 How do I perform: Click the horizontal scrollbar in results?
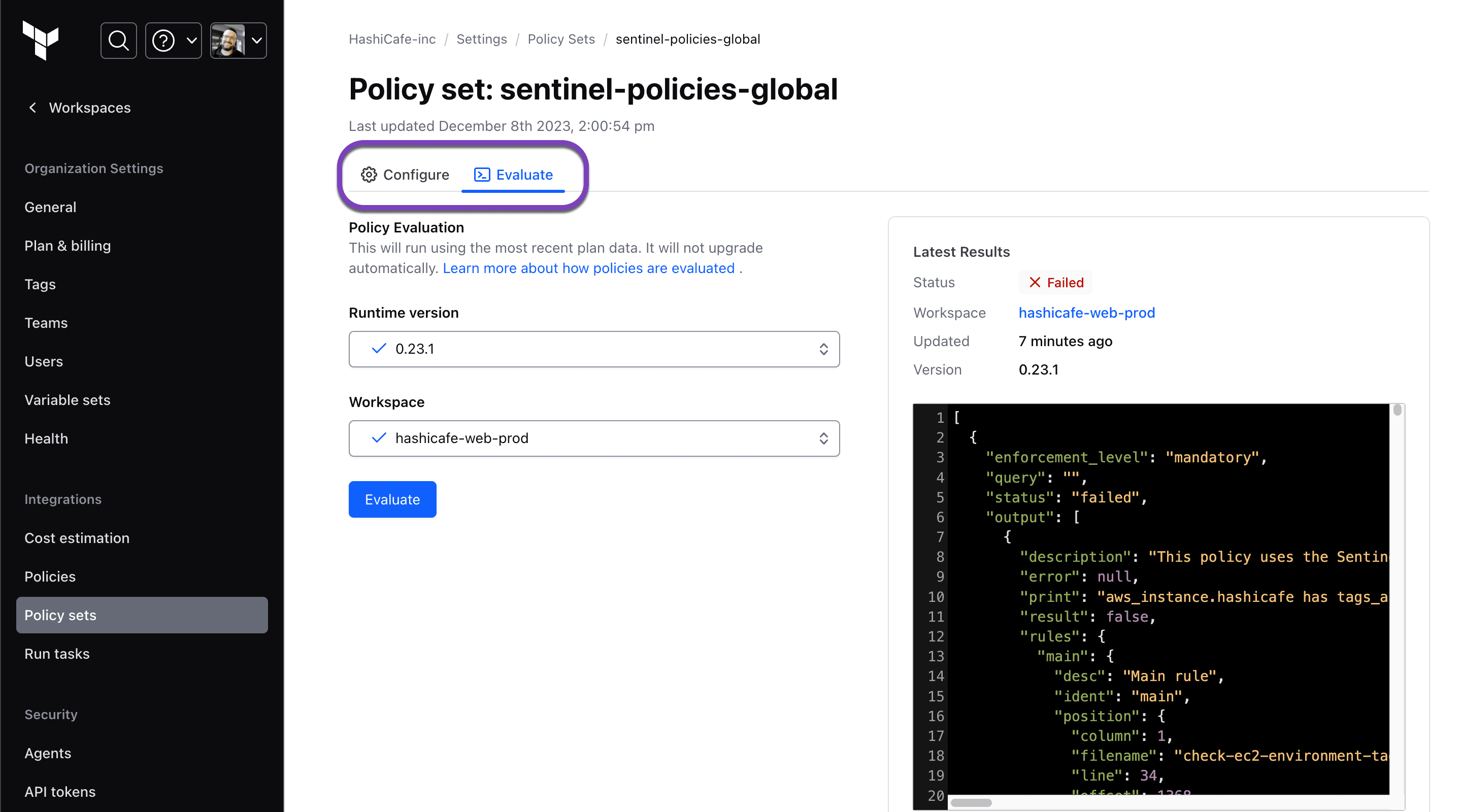coord(971,802)
